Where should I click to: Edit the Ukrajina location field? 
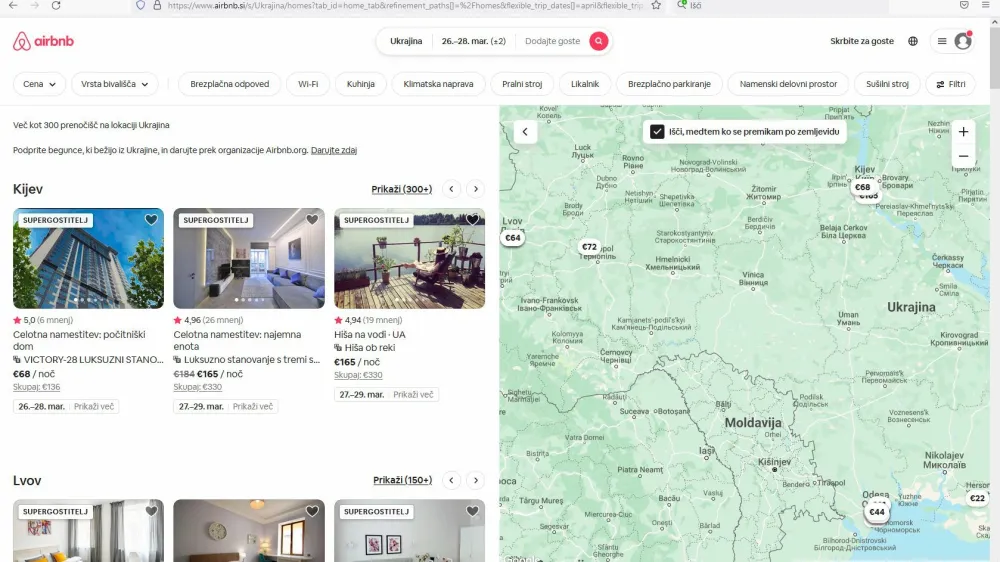point(406,41)
